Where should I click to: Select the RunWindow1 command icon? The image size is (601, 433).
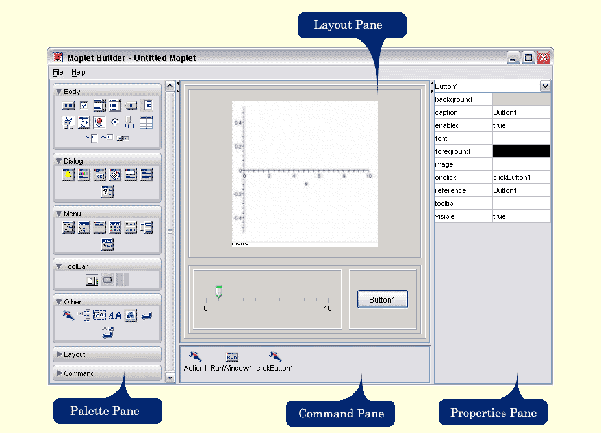coord(232,356)
